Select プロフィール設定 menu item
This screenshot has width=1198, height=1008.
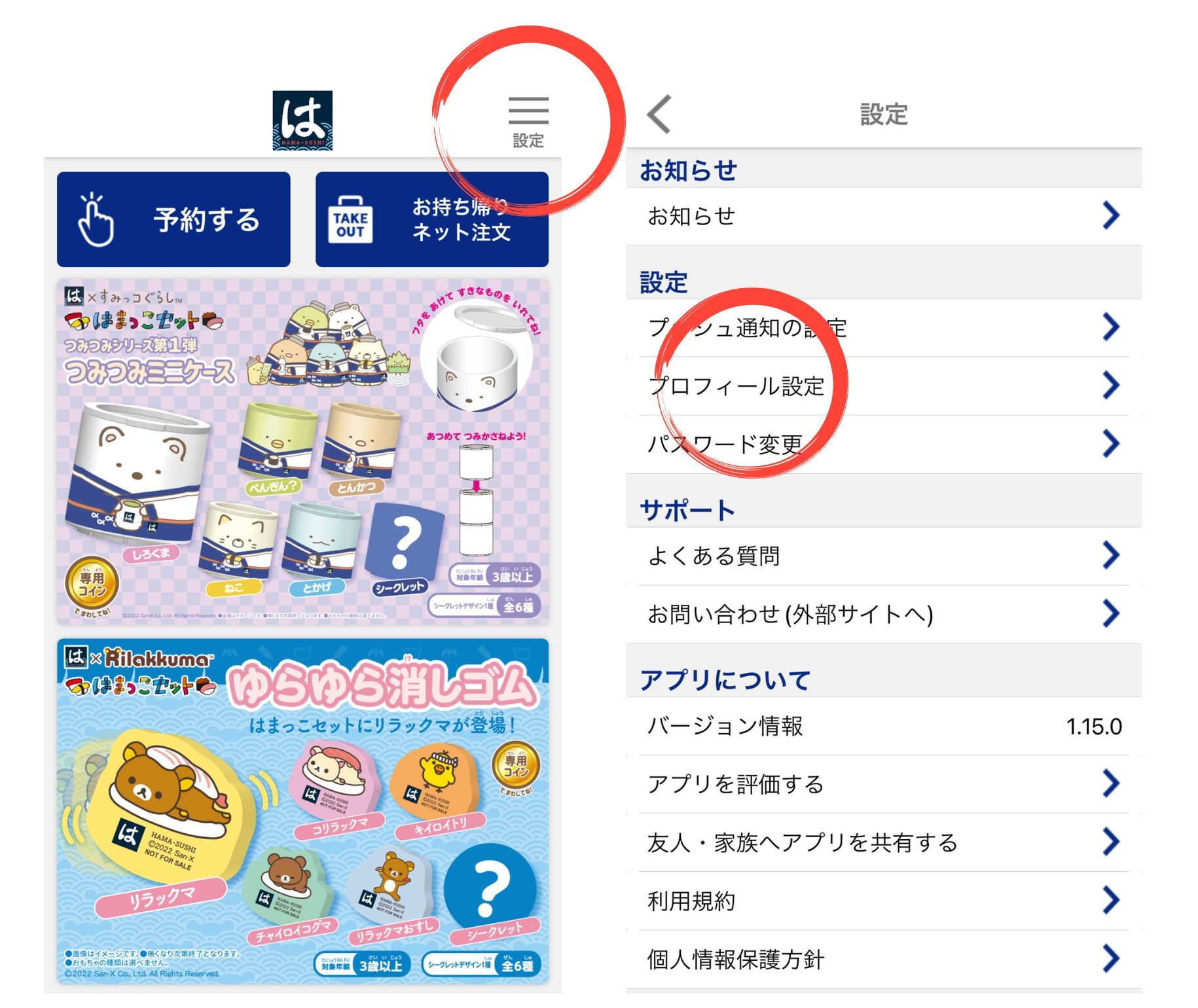(x=884, y=386)
